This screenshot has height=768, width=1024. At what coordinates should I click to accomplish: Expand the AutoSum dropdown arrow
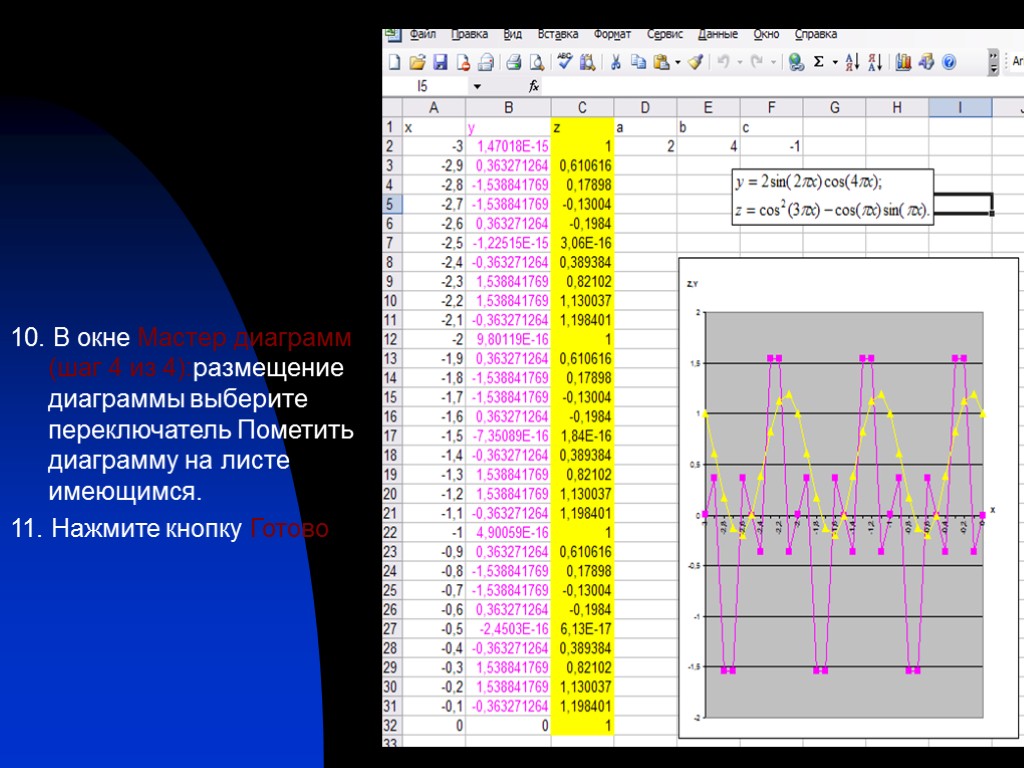pos(834,62)
